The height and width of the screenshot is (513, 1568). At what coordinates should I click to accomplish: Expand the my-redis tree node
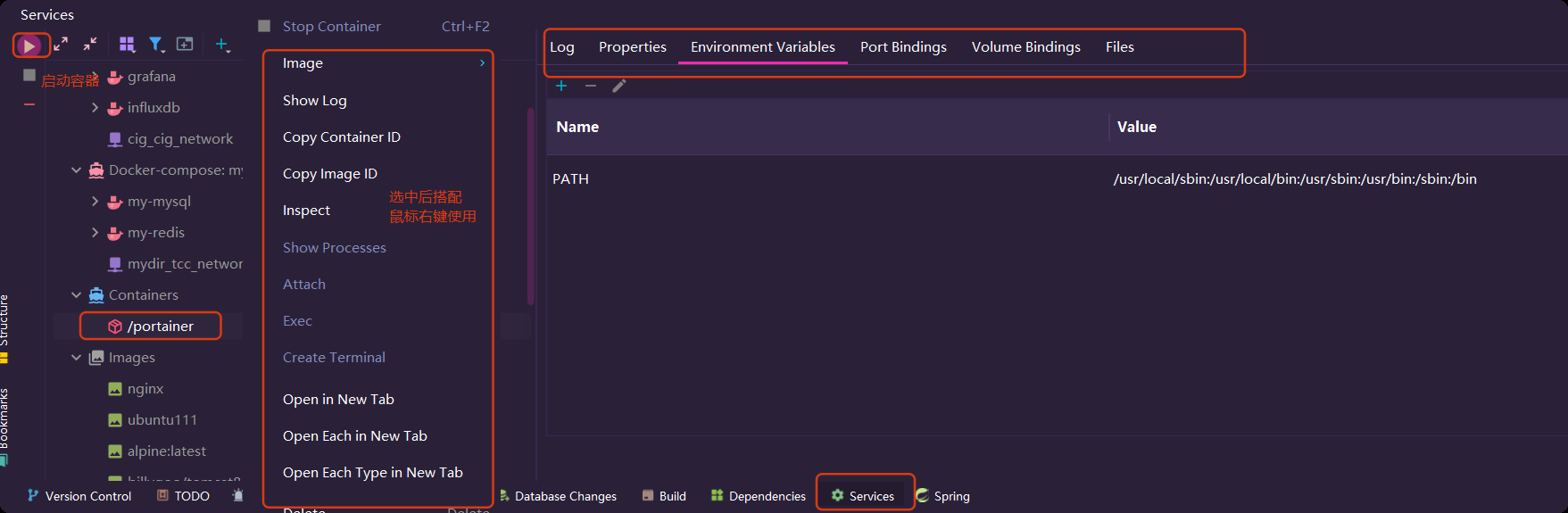(95, 233)
